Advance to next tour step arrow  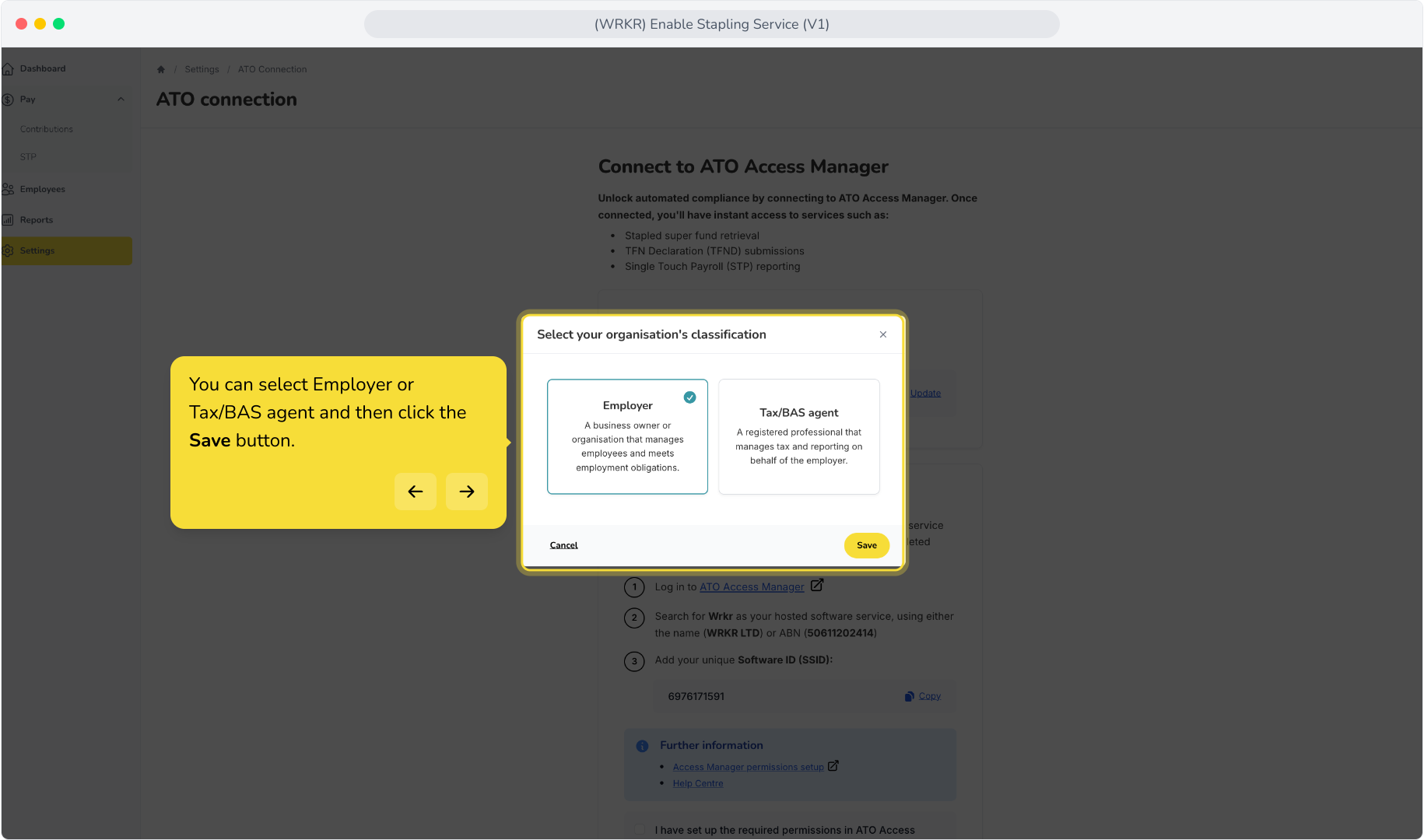coord(467,492)
